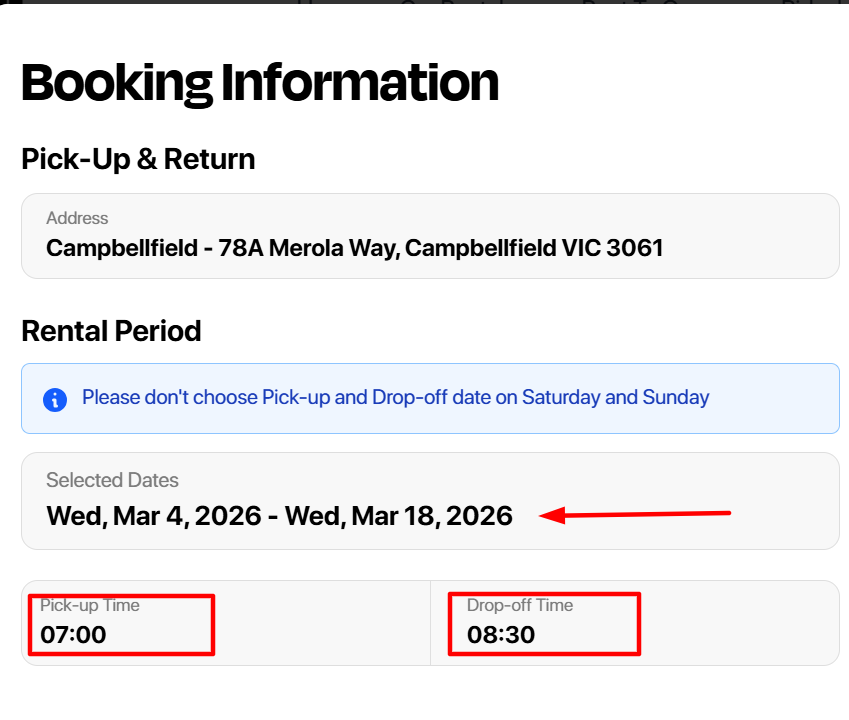Screen dimensions: 849x720
Task: Click the Selected Dates label
Action: point(112,480)
